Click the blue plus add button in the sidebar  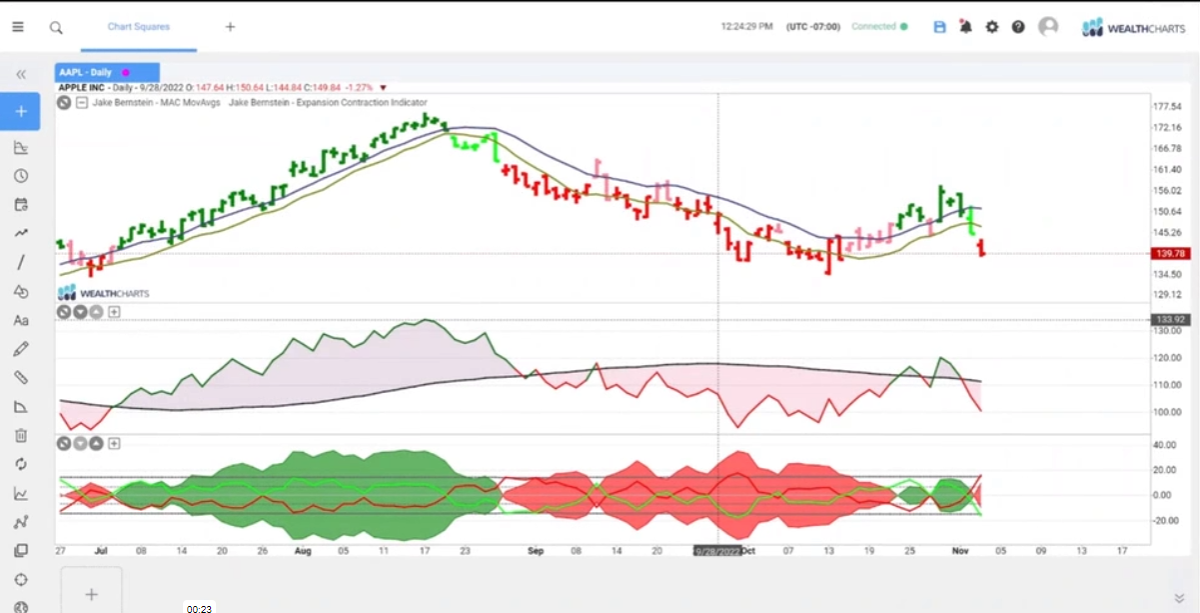coord(20,111)
